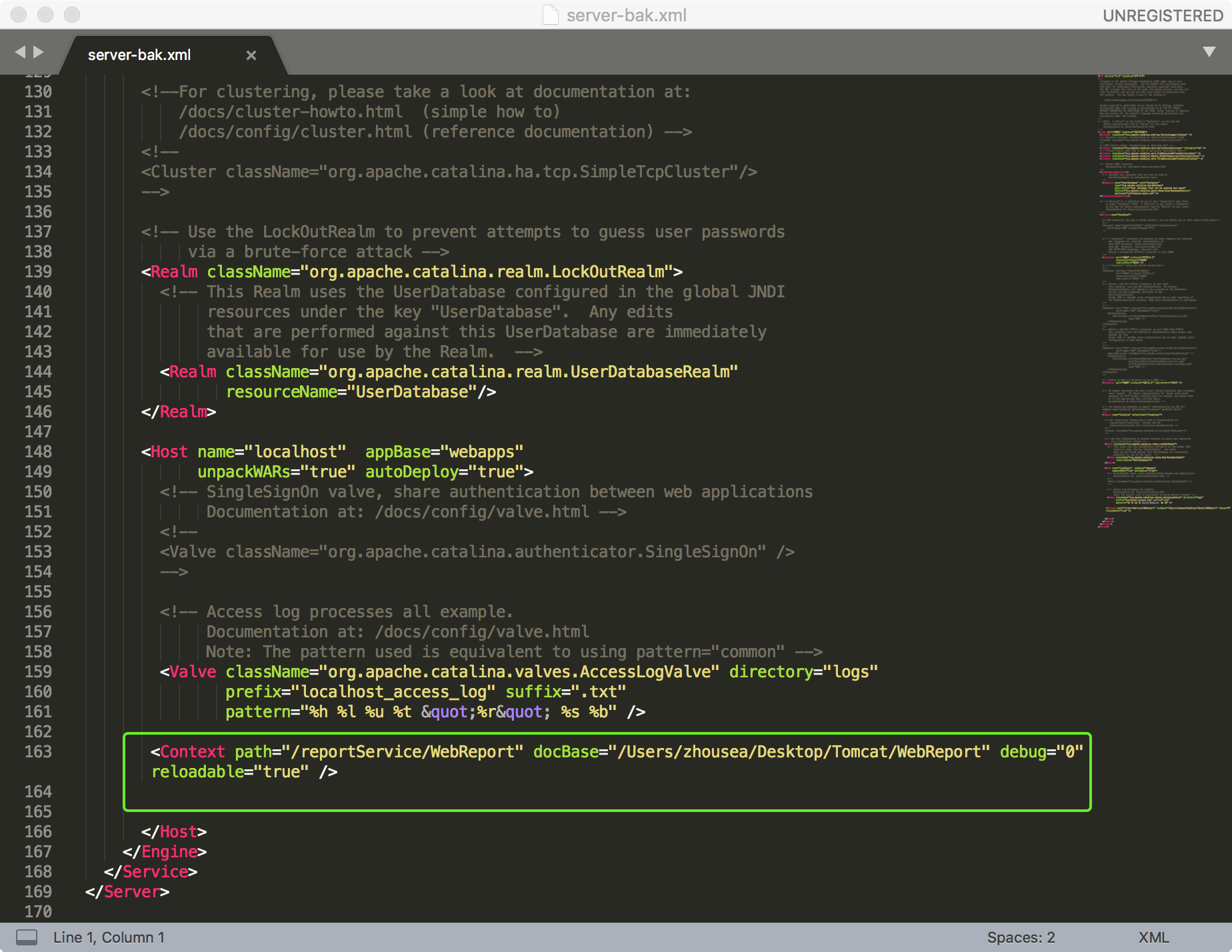Viewport: 1232px width, 952px height.
Task: Select the server-bak.xml tab
Action: (139, 55)
